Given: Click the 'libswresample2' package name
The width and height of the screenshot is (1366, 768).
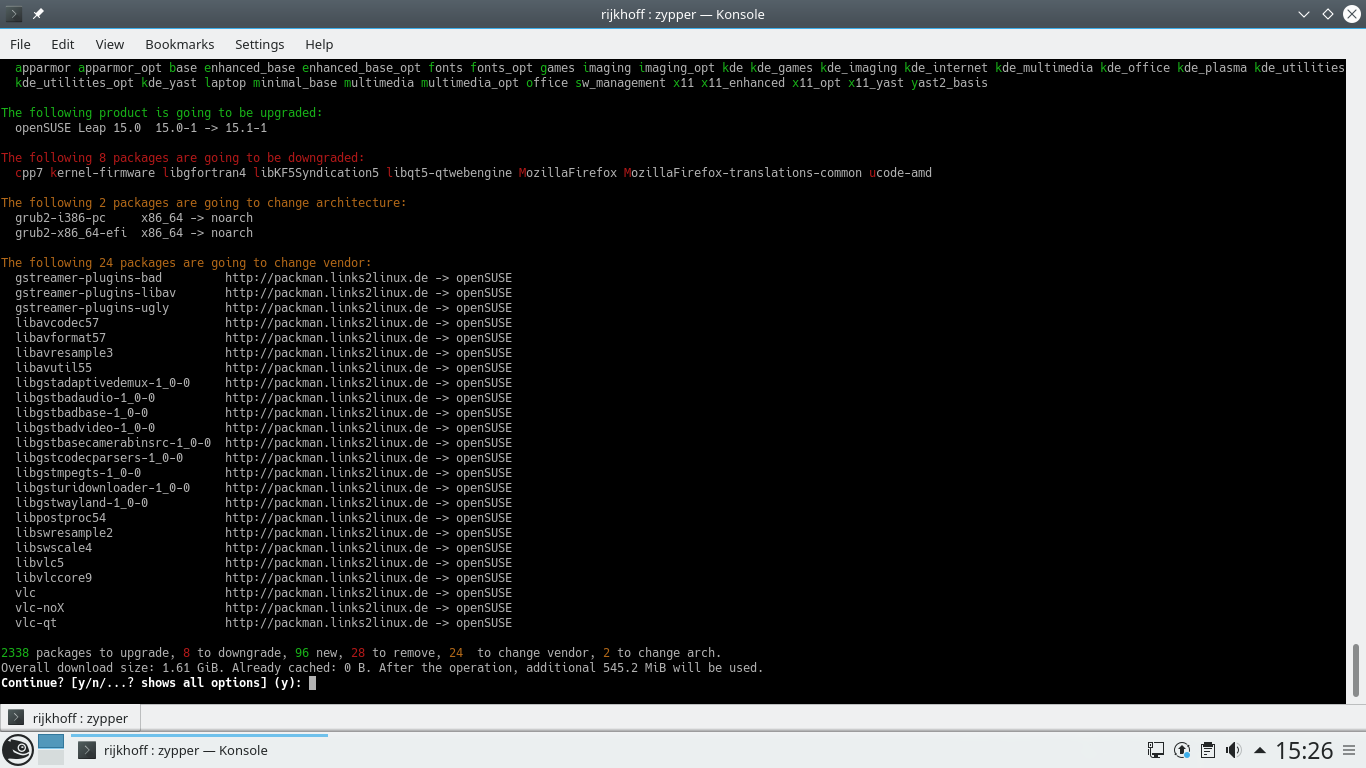Looking at the screenshot, I should pyautogui.click(x=64, y=533).
